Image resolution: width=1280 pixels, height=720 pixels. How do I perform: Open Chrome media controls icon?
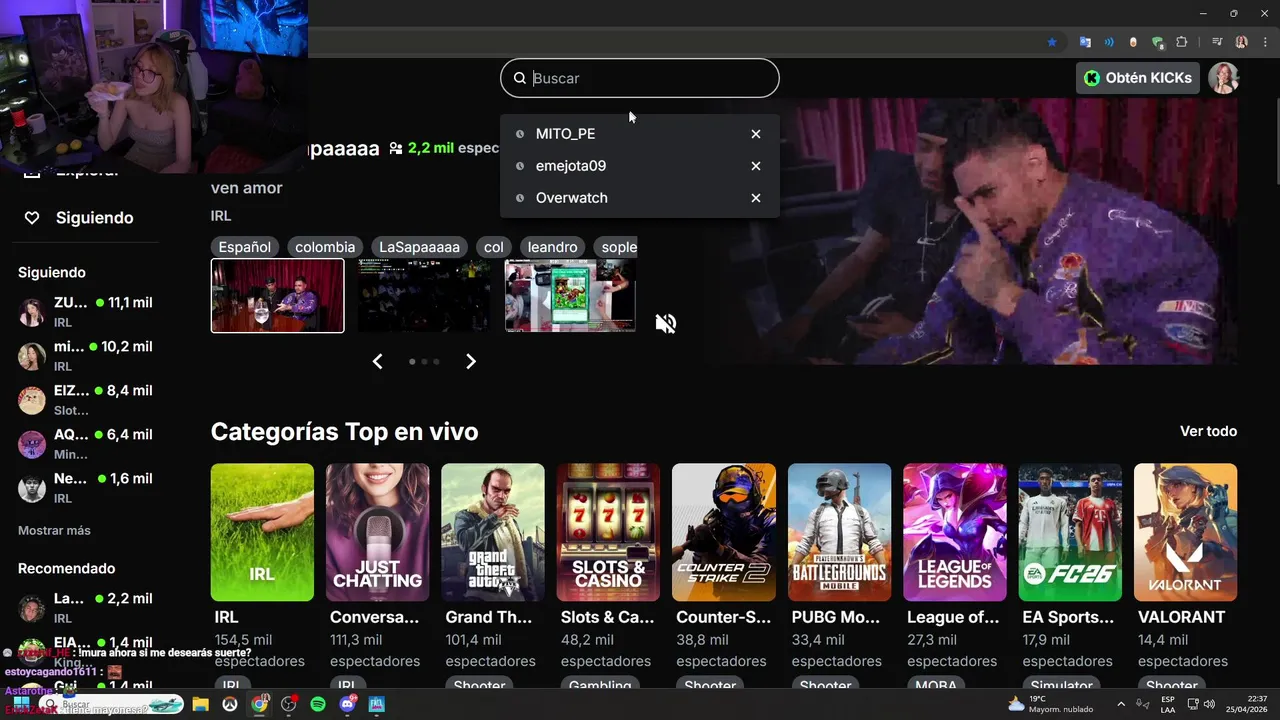click(x=1217, y=42)
